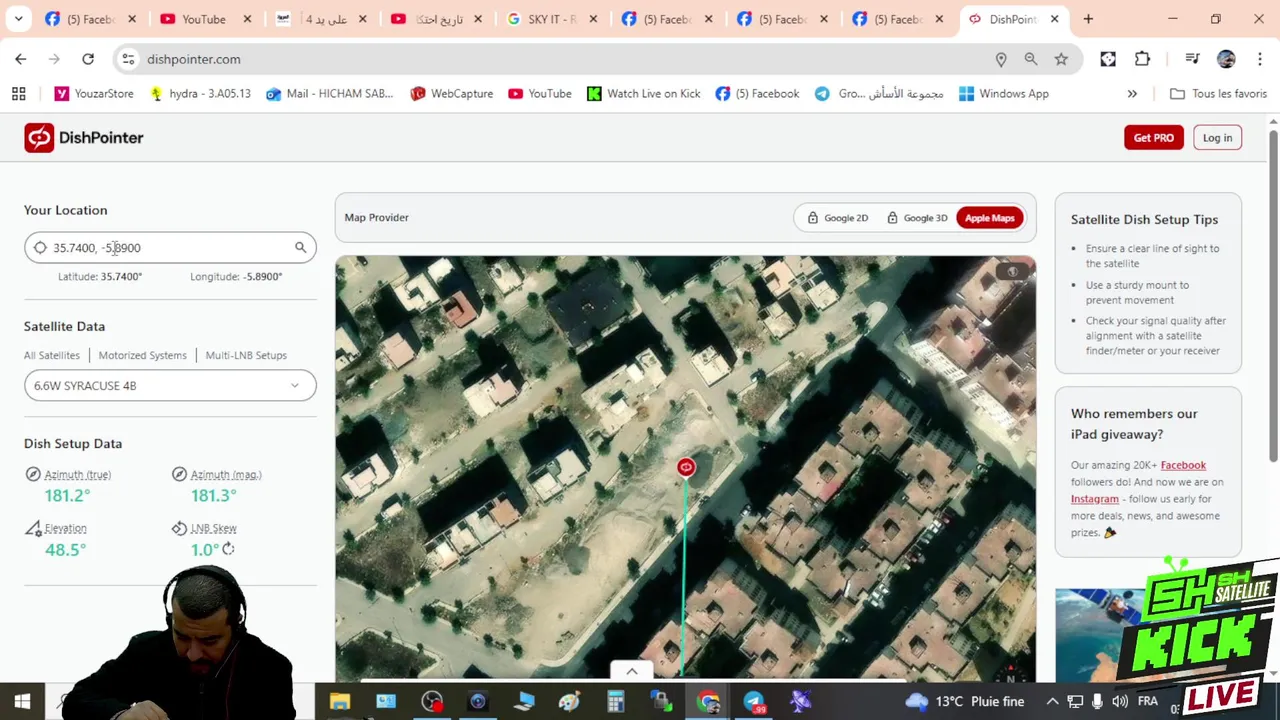
Task: Click the Windows Start button
Action: pyautogui.click(x=22, y=702)
